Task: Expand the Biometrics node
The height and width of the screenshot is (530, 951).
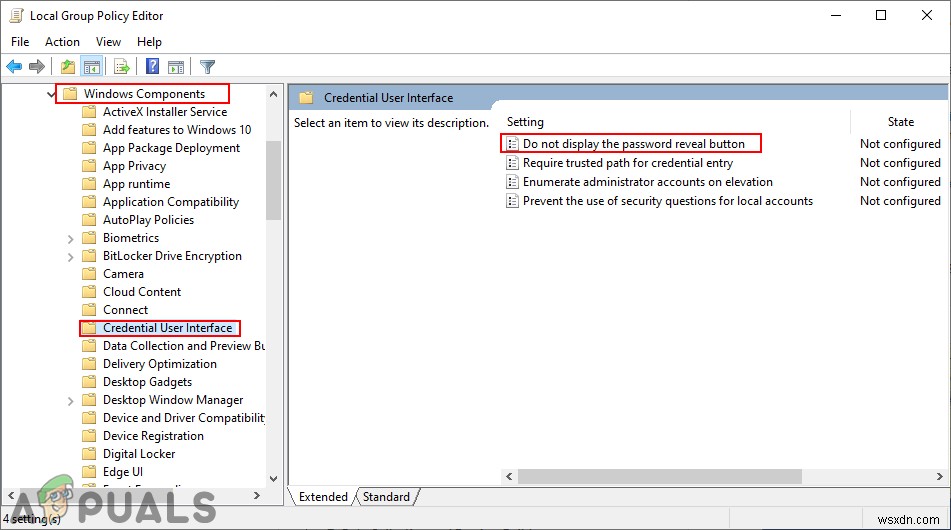Action: point(70,239)
